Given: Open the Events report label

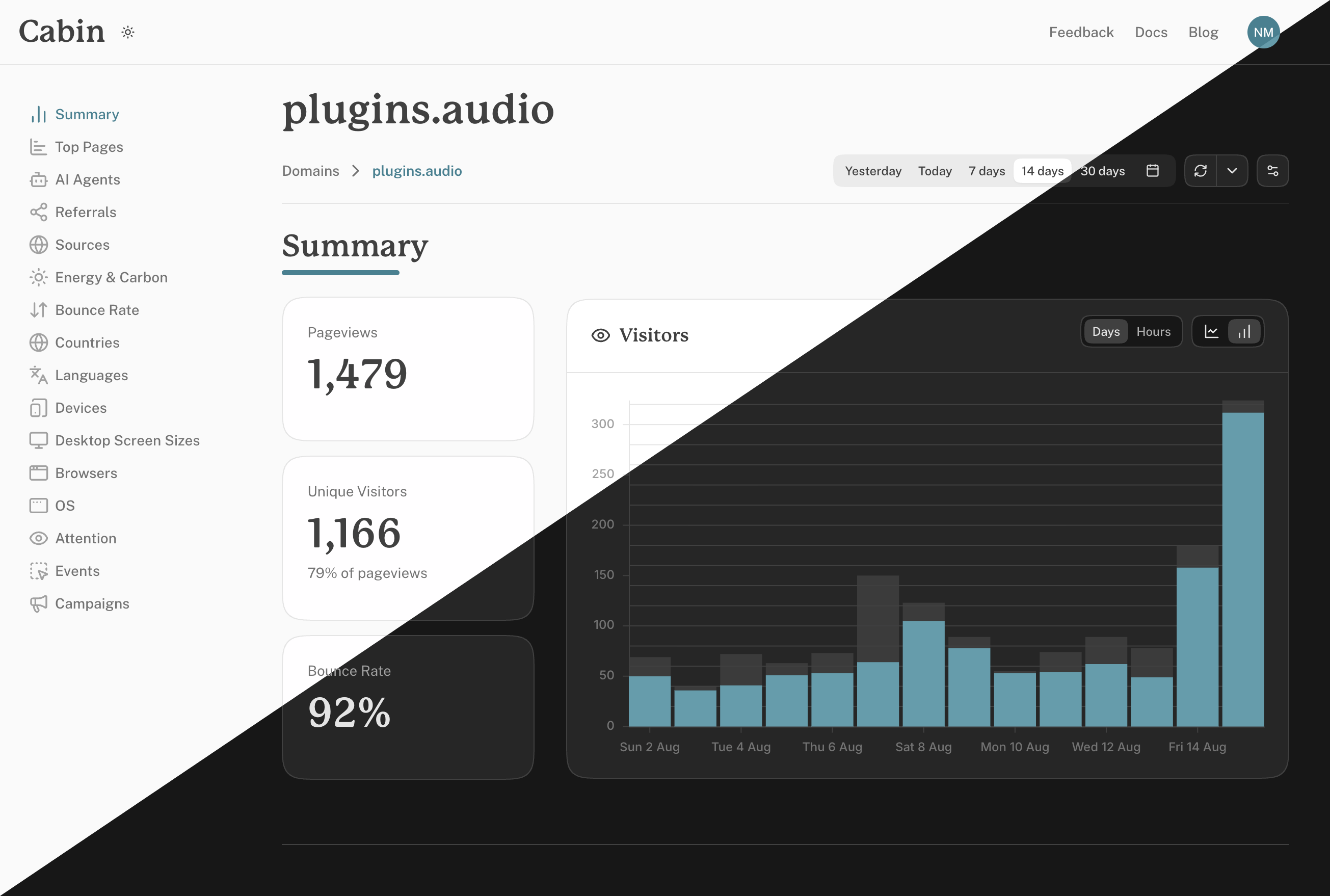Looking at the screenshot, I should click(x=77, y=571).
